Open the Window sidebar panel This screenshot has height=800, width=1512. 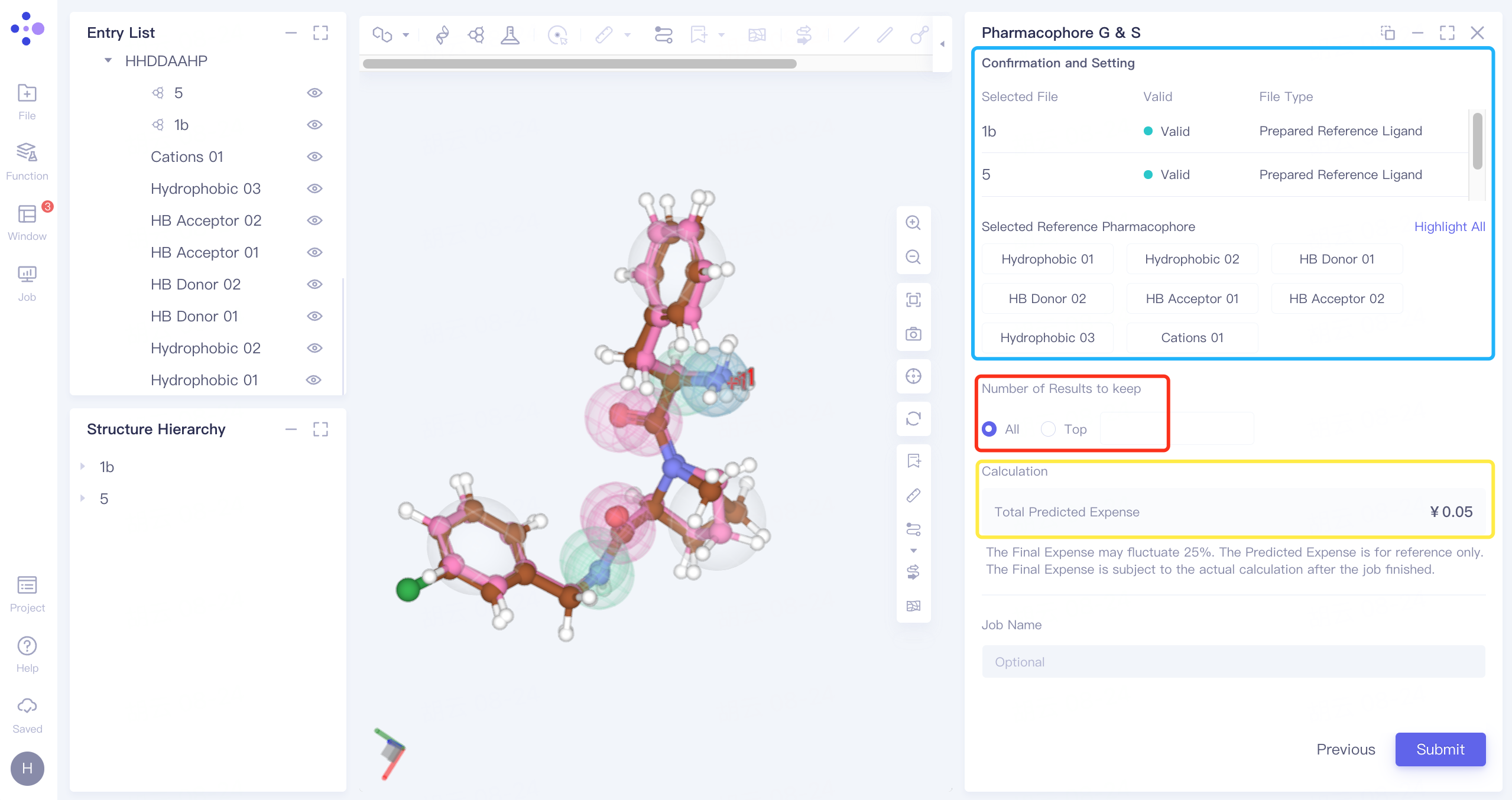point(27,222)
